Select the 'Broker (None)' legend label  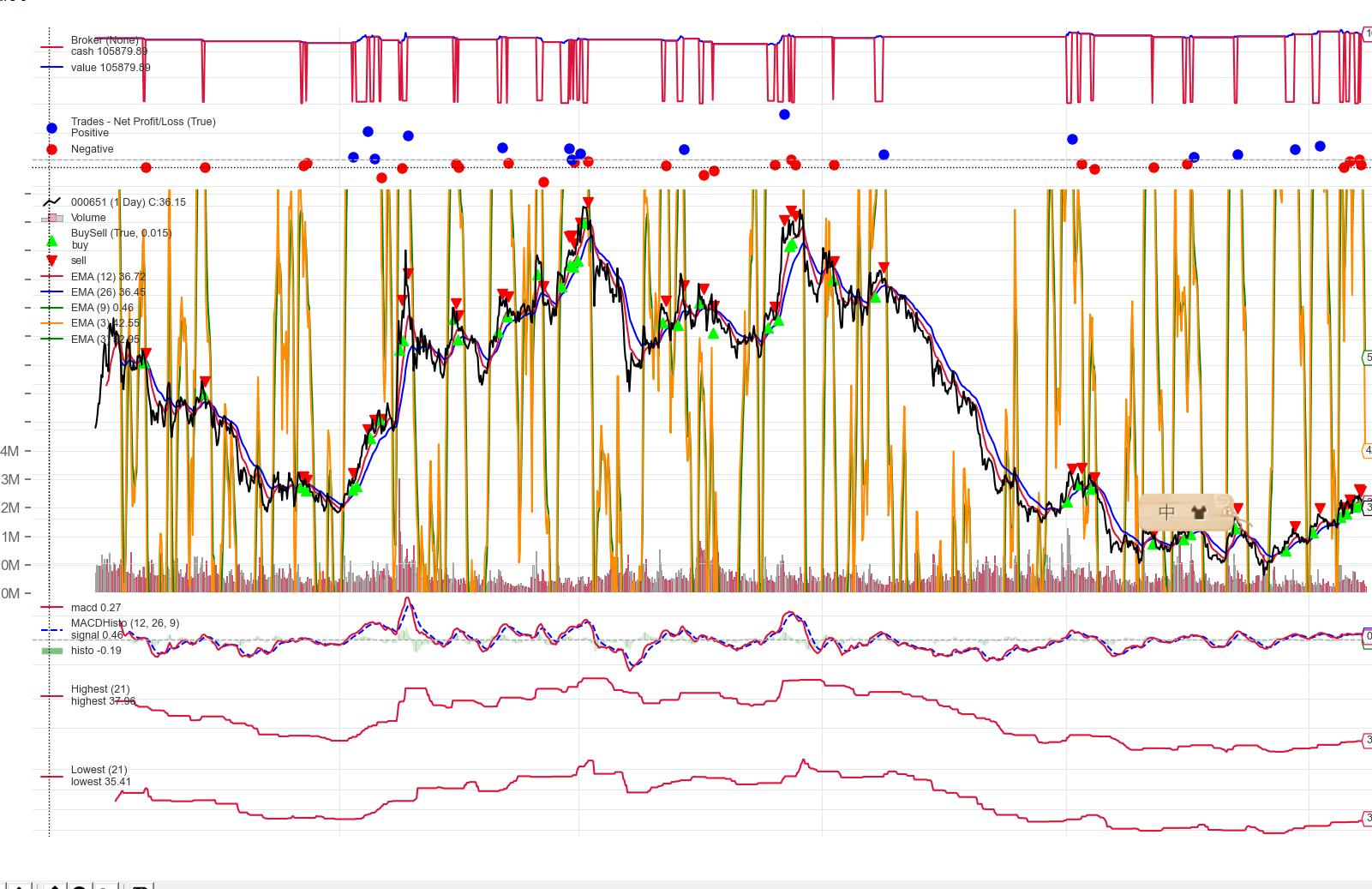[x=105, y=40]
